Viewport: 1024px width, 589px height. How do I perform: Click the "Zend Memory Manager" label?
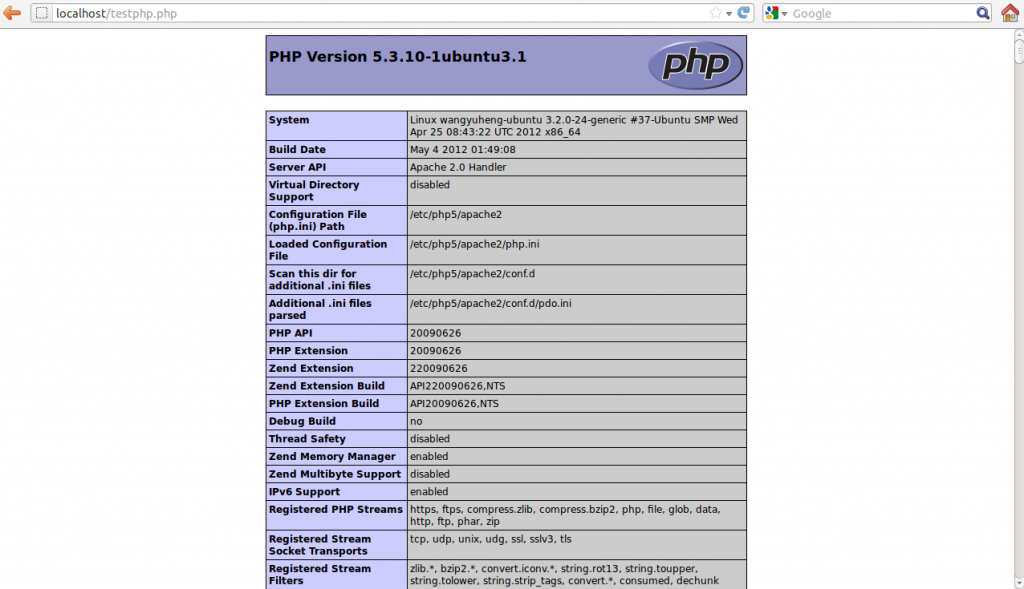[x=332, y=456]
